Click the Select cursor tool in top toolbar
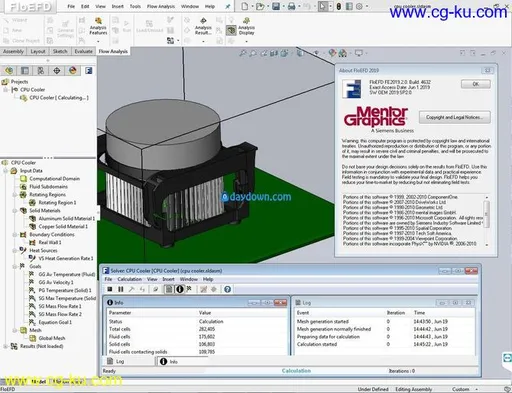Viewport: 512px width, 393px height. click(322, 6)
